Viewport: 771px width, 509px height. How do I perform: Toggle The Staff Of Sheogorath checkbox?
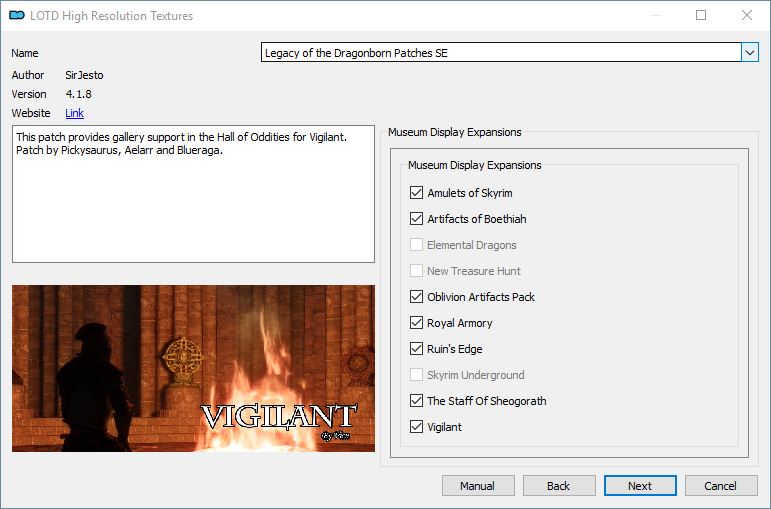[416, 401]
